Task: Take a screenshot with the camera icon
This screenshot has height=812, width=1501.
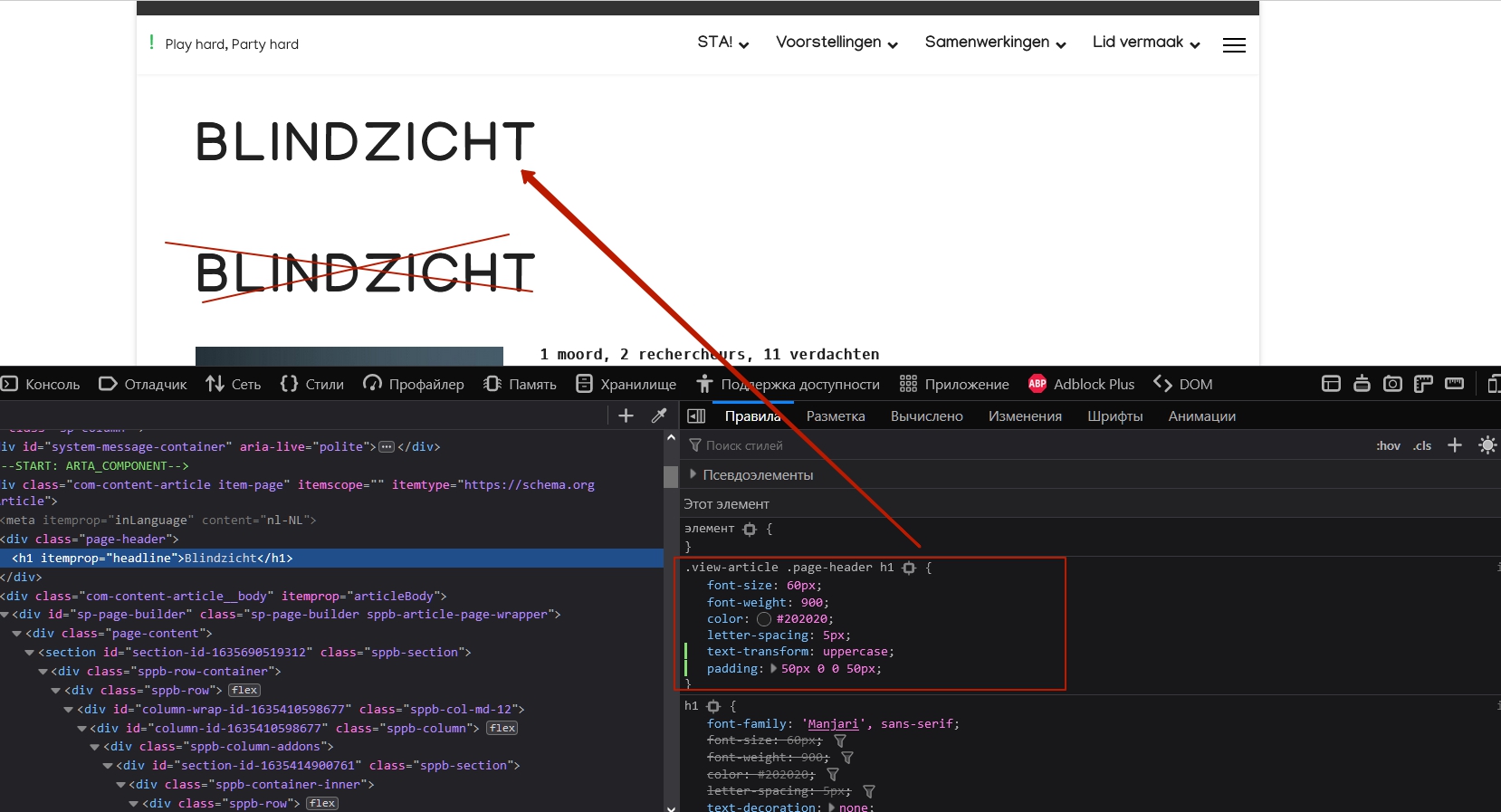Action: point(1392,384)
